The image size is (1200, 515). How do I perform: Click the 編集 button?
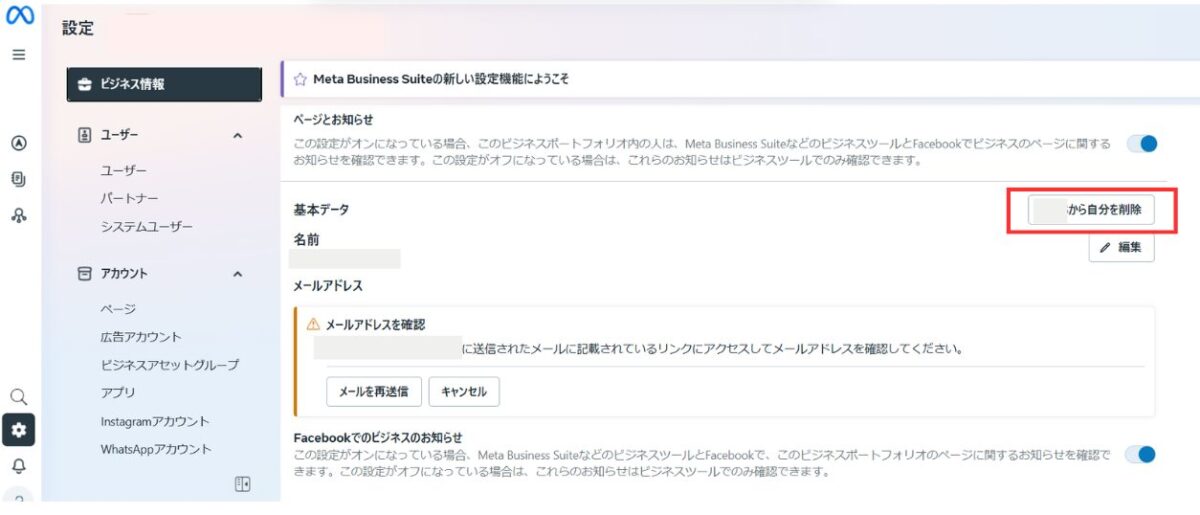pos(1121,247)
